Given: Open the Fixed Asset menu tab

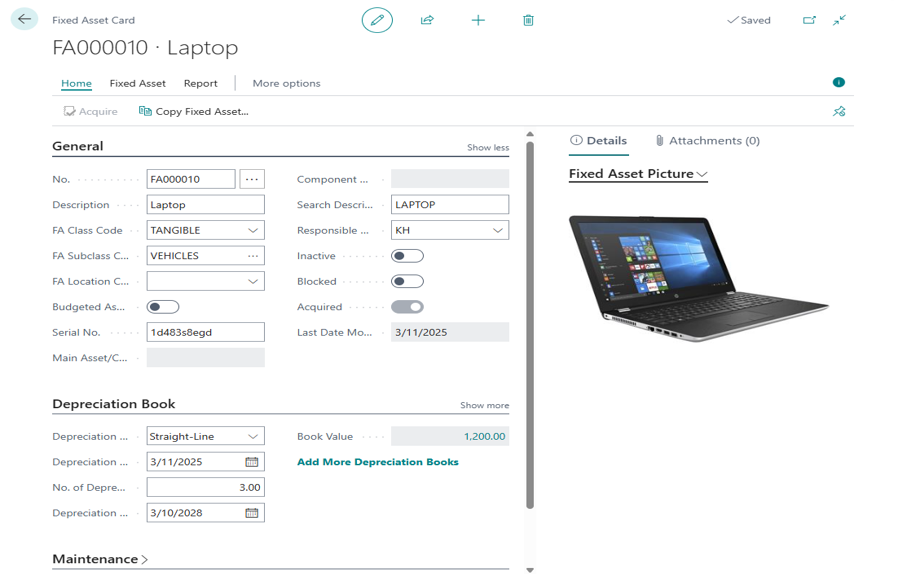Looking at the screenshot, I should pyautogui.click(x=138, y=83).
